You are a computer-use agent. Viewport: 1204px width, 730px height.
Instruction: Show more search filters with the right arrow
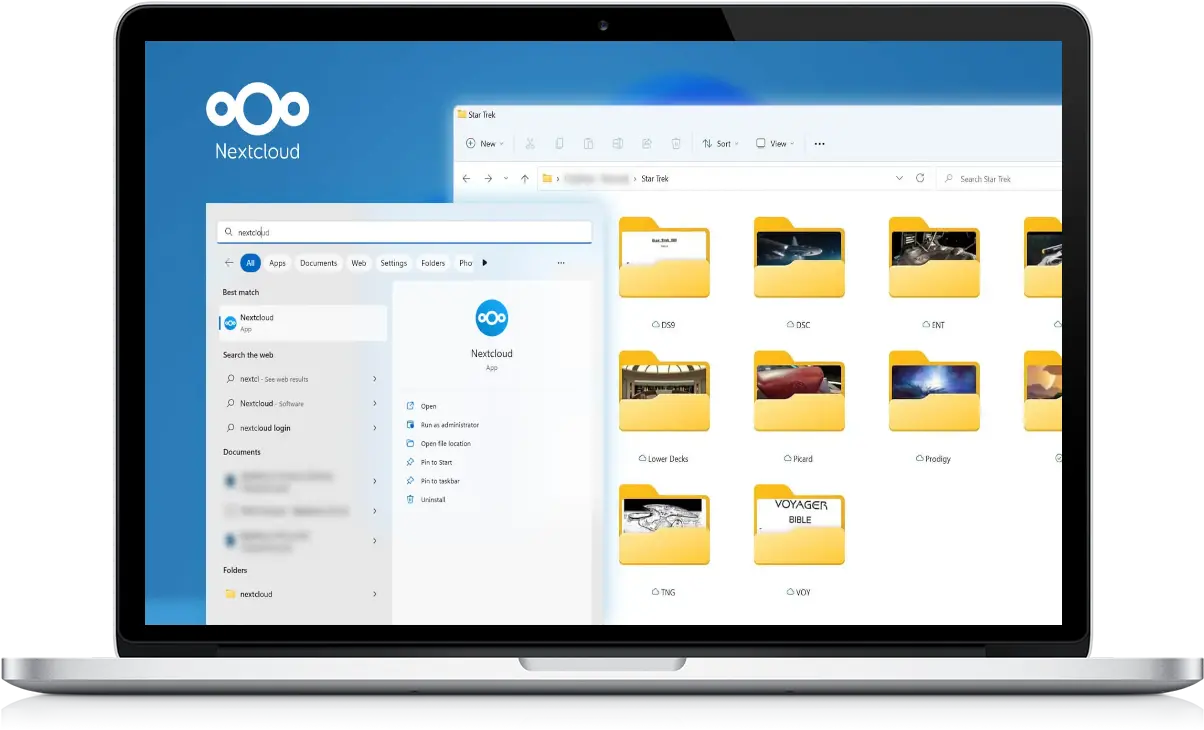click(485, 263)
